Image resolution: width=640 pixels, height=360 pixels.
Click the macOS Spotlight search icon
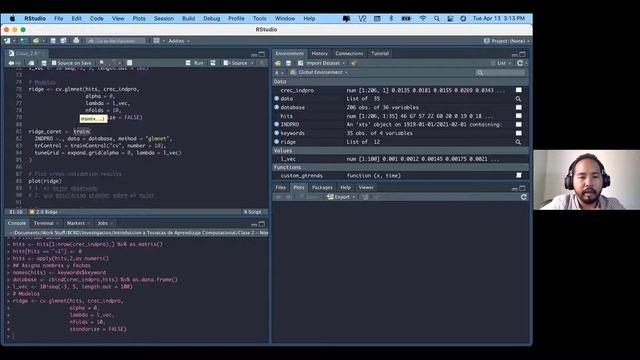pos(437,18)
